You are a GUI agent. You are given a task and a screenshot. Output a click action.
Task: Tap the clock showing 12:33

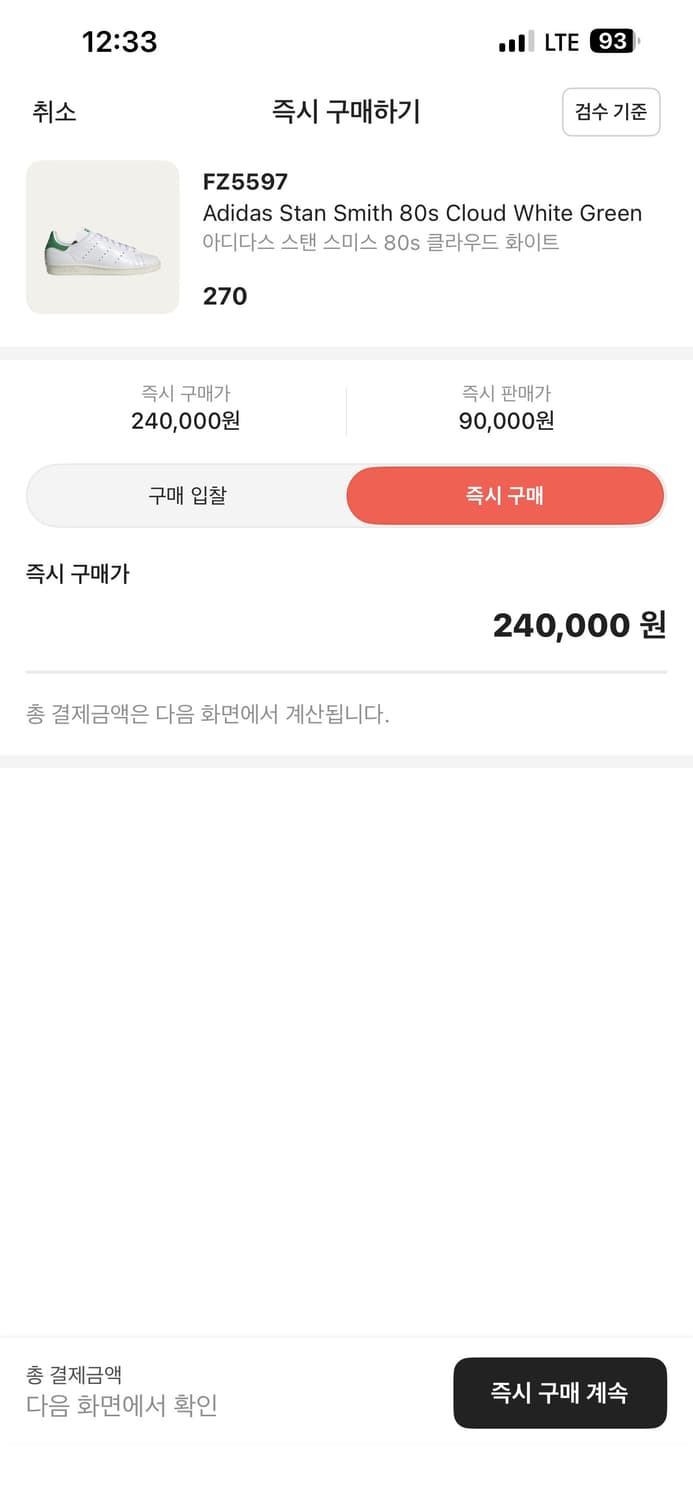coord(121,41)
